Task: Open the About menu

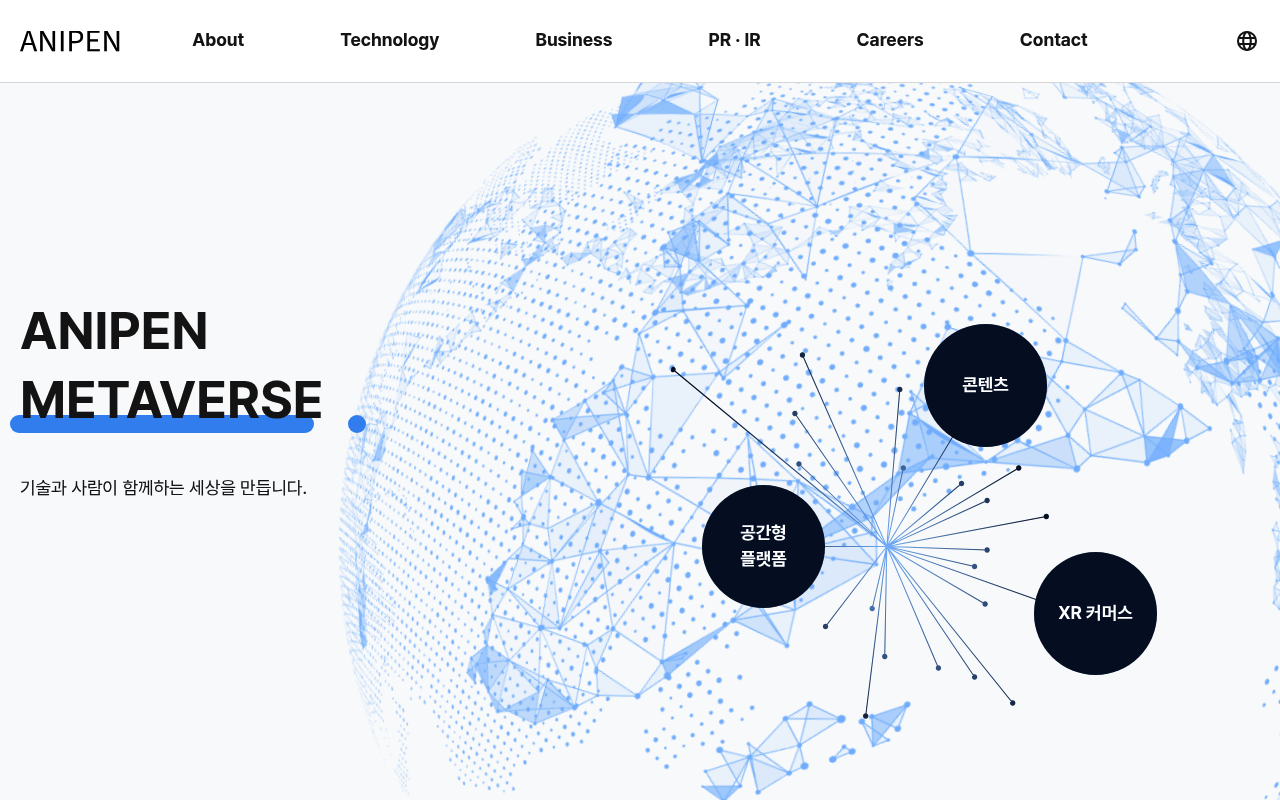Action: [218, 40]
